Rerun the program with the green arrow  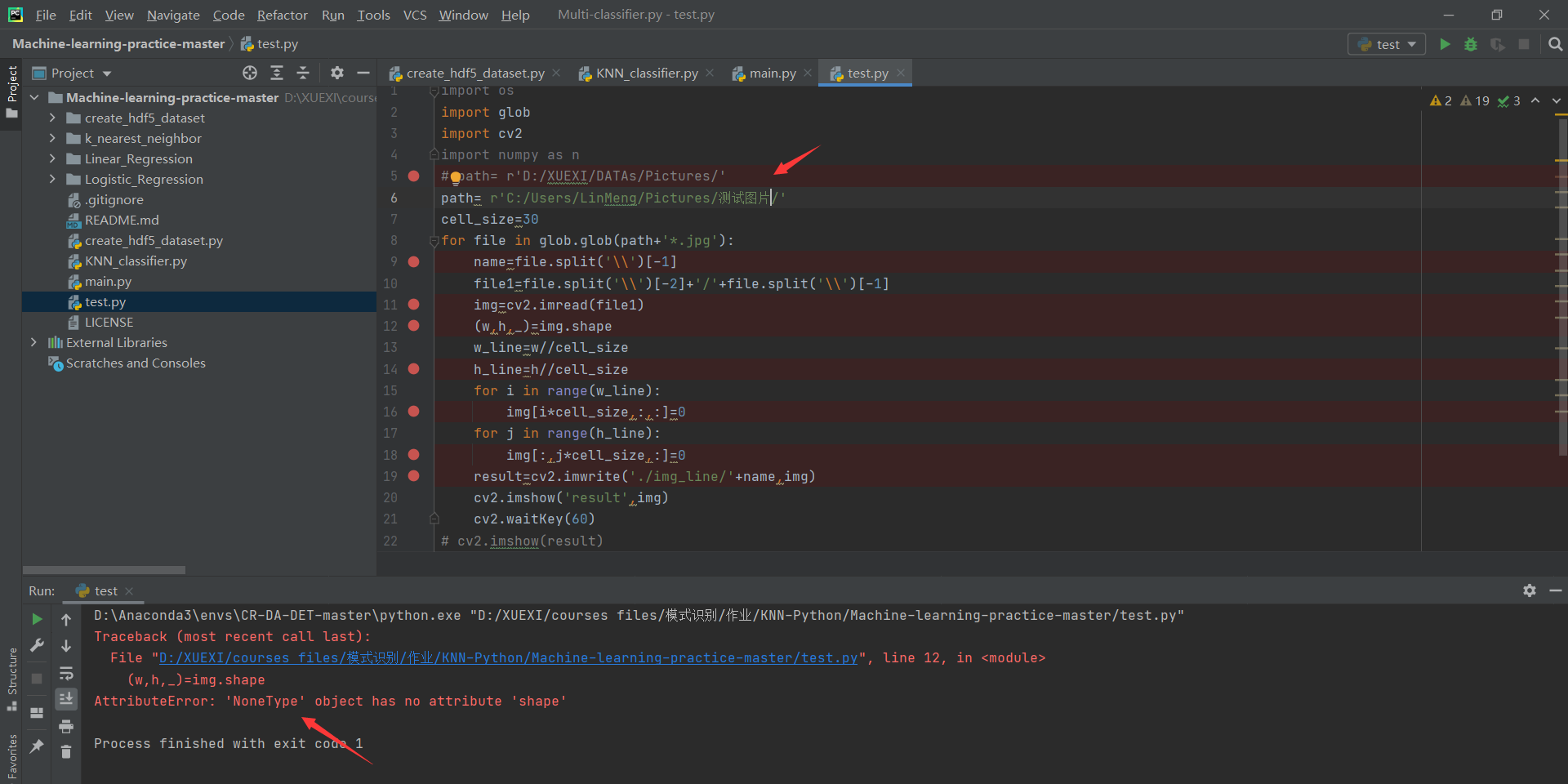click(x=36, y=619)
